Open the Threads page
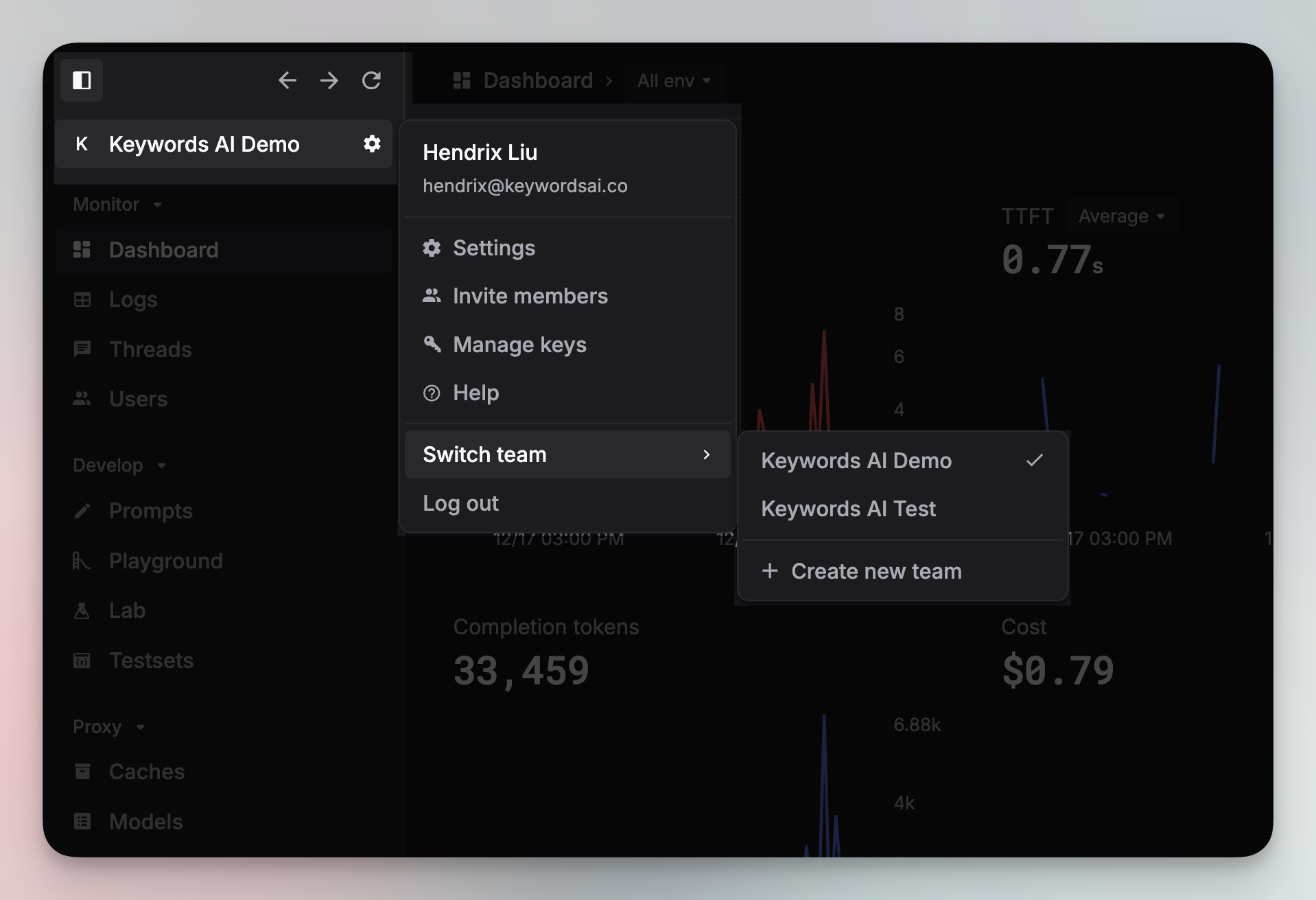Screen dimensions: 1316x900 224,349
